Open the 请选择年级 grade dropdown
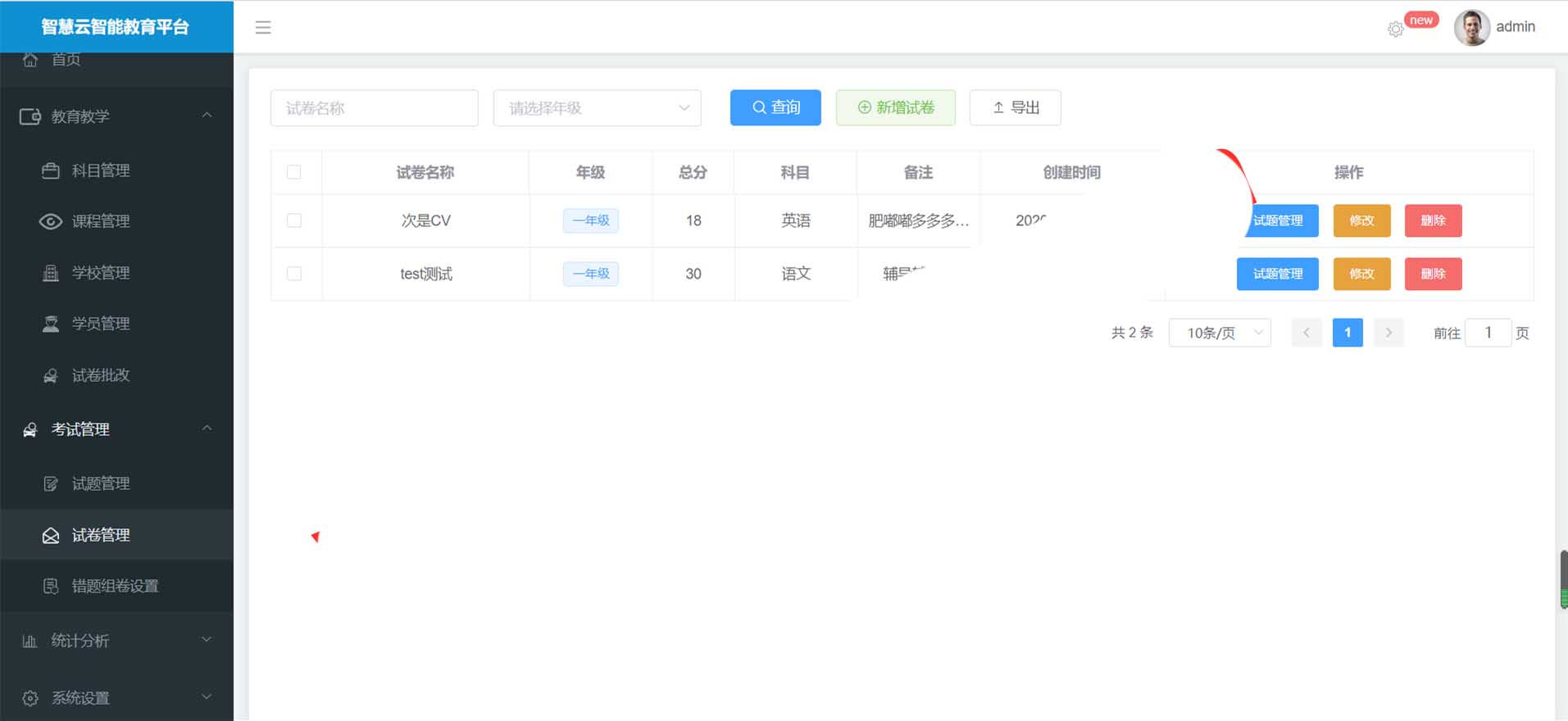Screen dimensions: 1568x721 point(597,108)
